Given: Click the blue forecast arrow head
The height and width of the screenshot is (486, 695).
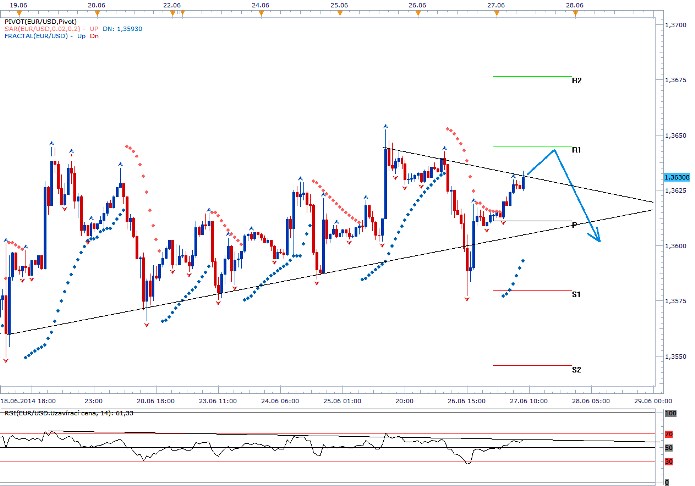Looking at the screenshot, I should click(x=598, y=237).
